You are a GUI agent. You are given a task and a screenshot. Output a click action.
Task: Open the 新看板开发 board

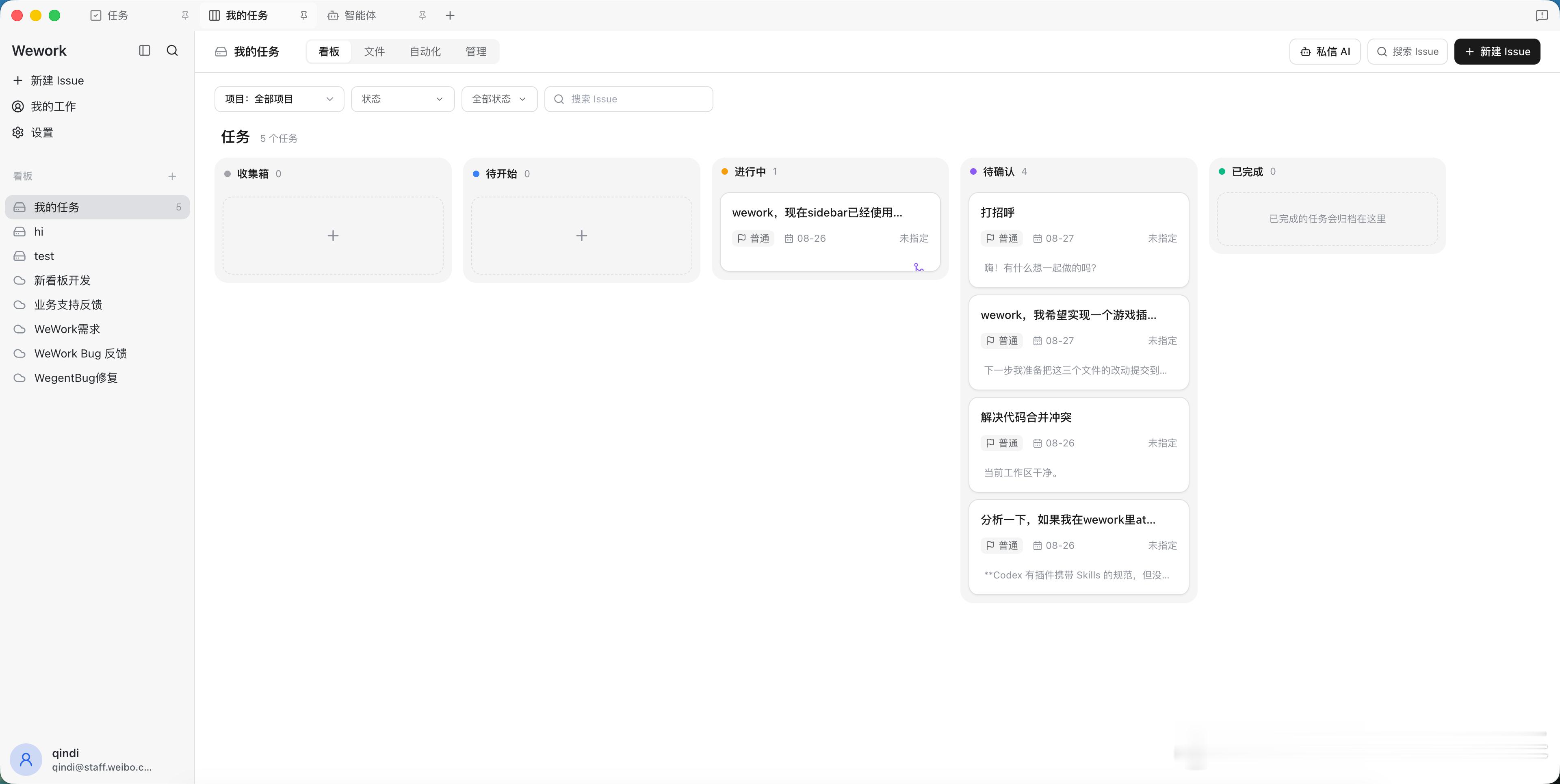[x=97, y=280]
